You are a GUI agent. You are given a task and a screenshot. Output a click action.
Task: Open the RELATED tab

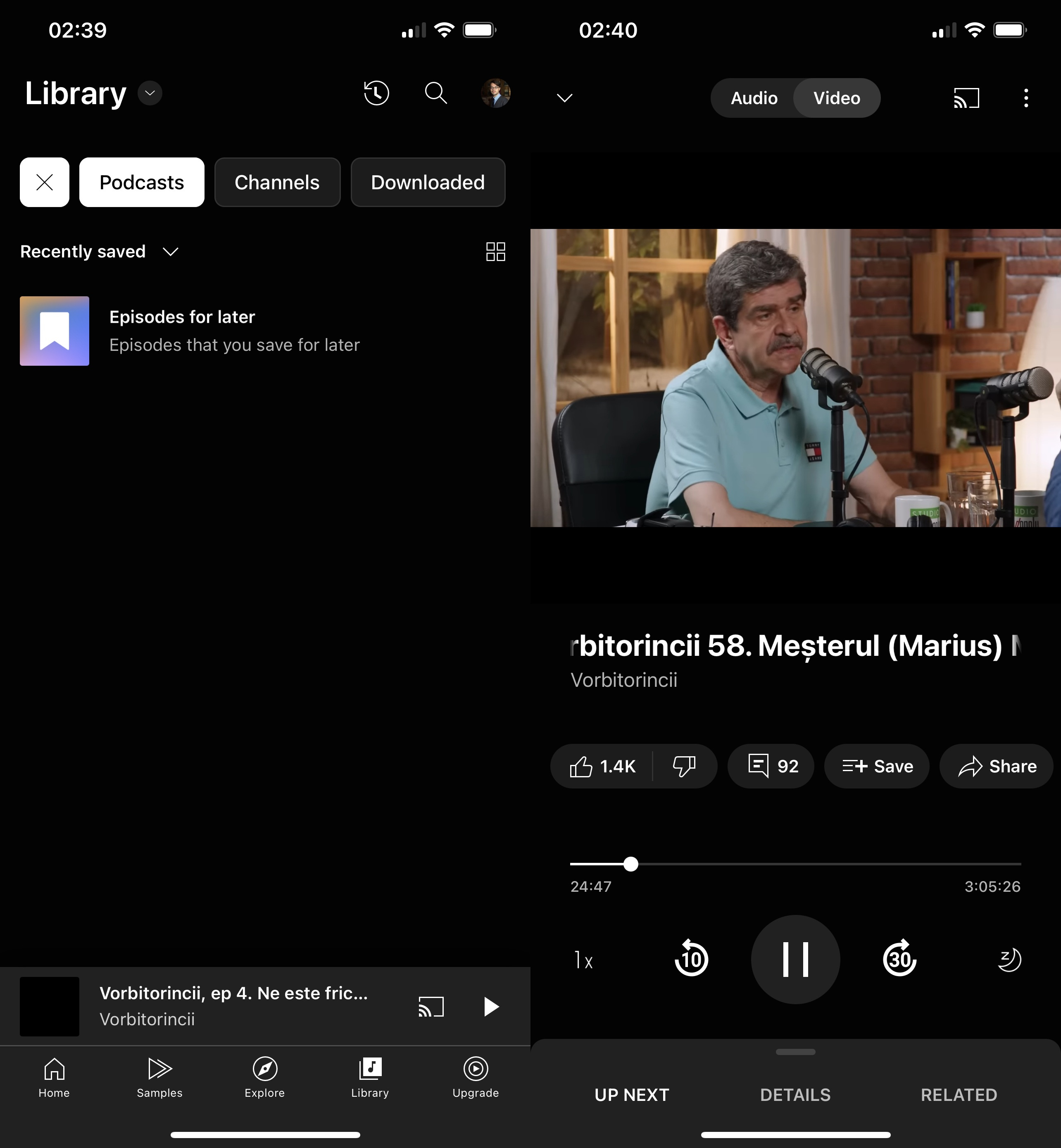959,1095
